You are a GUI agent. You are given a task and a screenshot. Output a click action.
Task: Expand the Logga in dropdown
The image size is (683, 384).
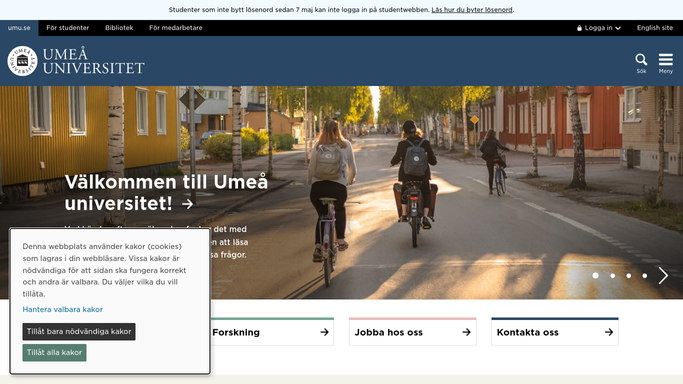[598, 28]
